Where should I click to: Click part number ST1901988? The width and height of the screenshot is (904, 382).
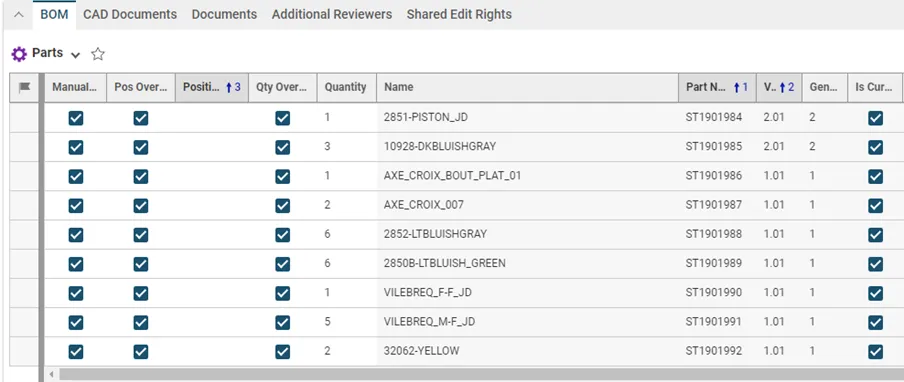pos(714,235)
